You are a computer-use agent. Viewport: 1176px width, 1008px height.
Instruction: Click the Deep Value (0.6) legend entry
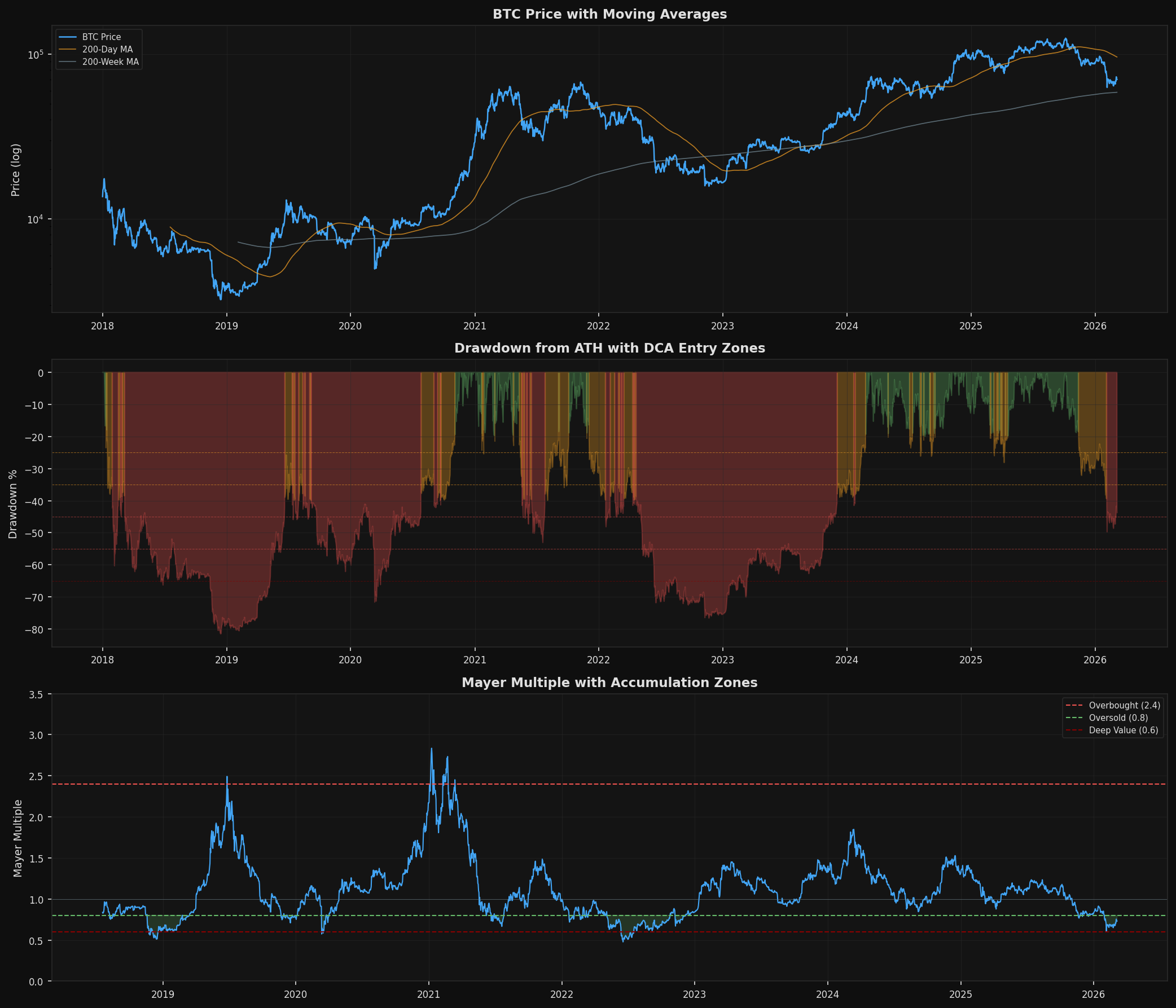[1122, 730]
